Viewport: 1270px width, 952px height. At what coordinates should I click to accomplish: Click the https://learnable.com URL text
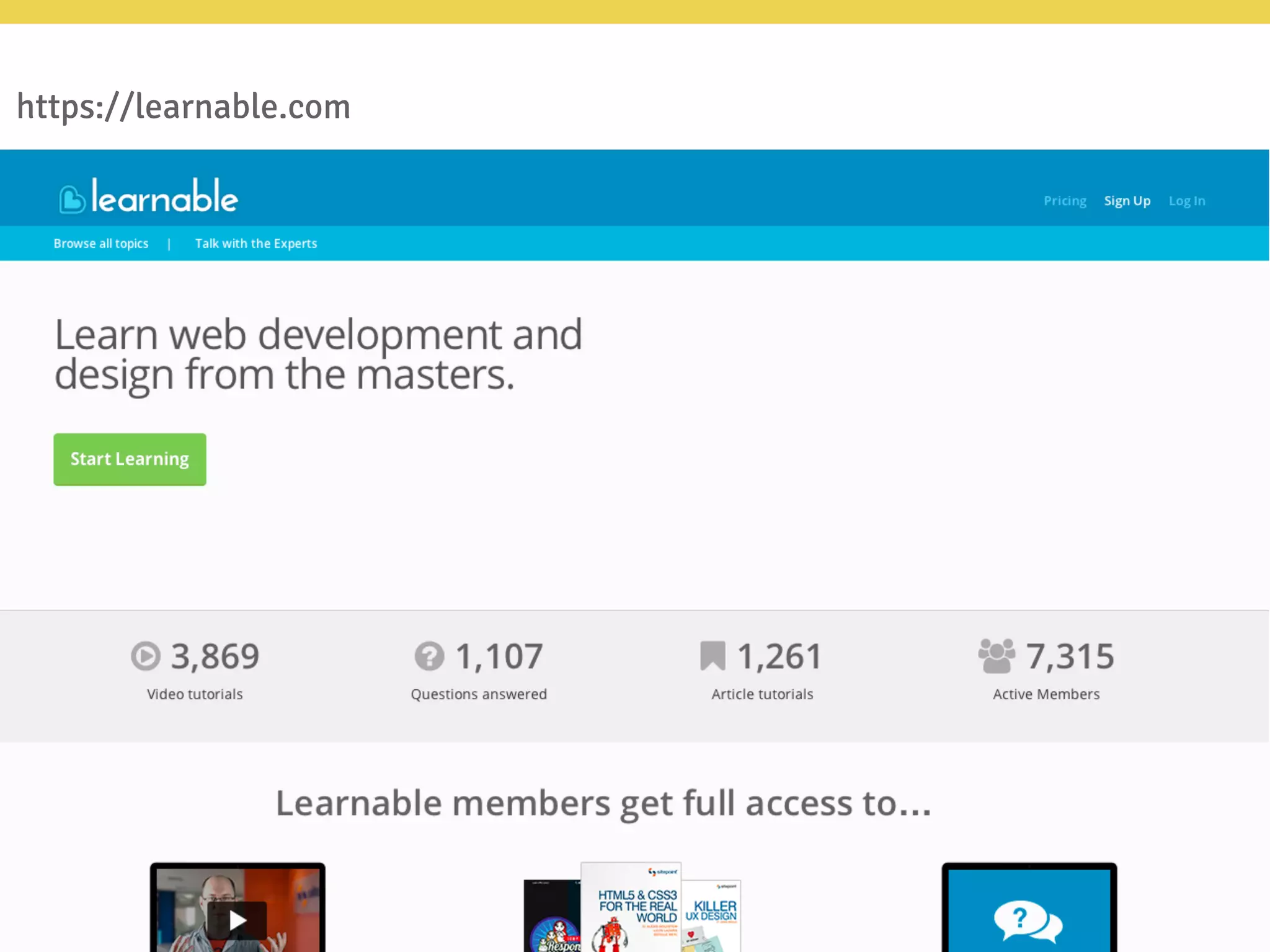(x=184, y=106)
